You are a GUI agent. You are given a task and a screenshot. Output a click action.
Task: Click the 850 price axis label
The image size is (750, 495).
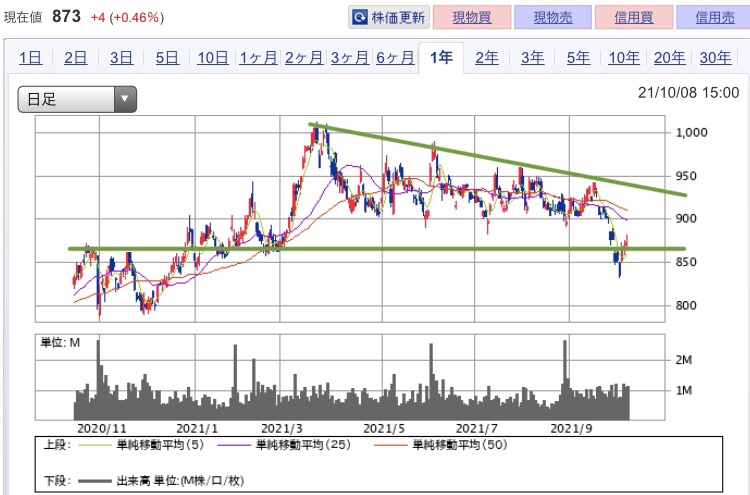tap(686, 262)
